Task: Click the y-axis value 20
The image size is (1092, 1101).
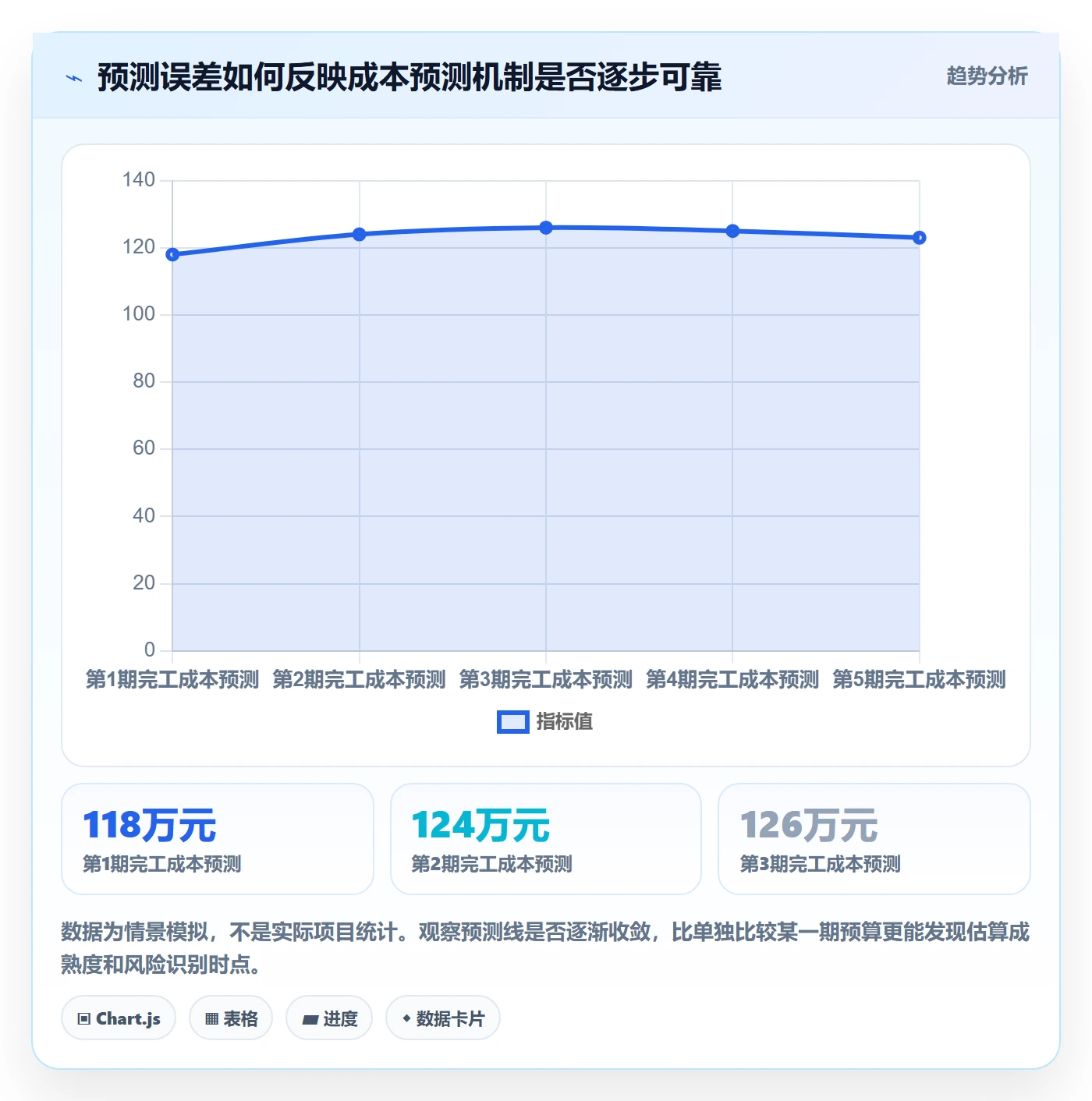Action: pyautogui.click(x=144, y=583)
